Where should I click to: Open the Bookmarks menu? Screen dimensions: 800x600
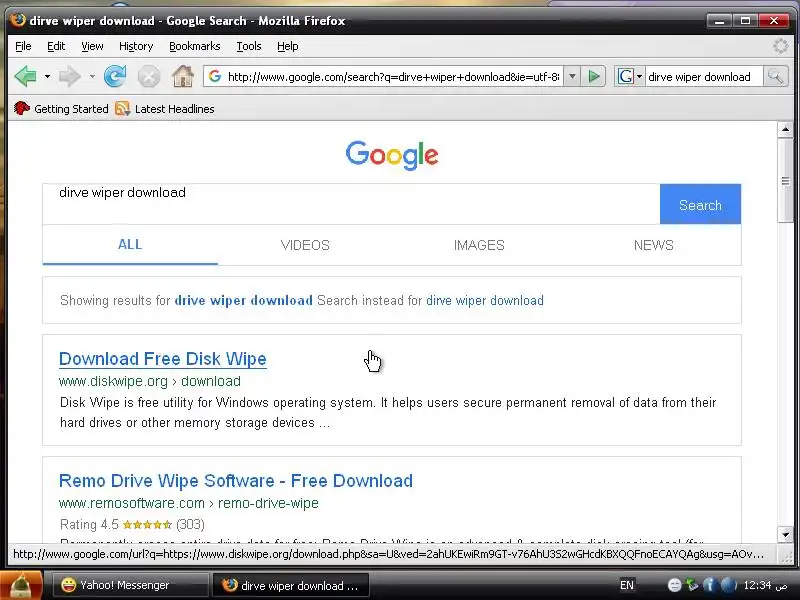click(194, 46)
